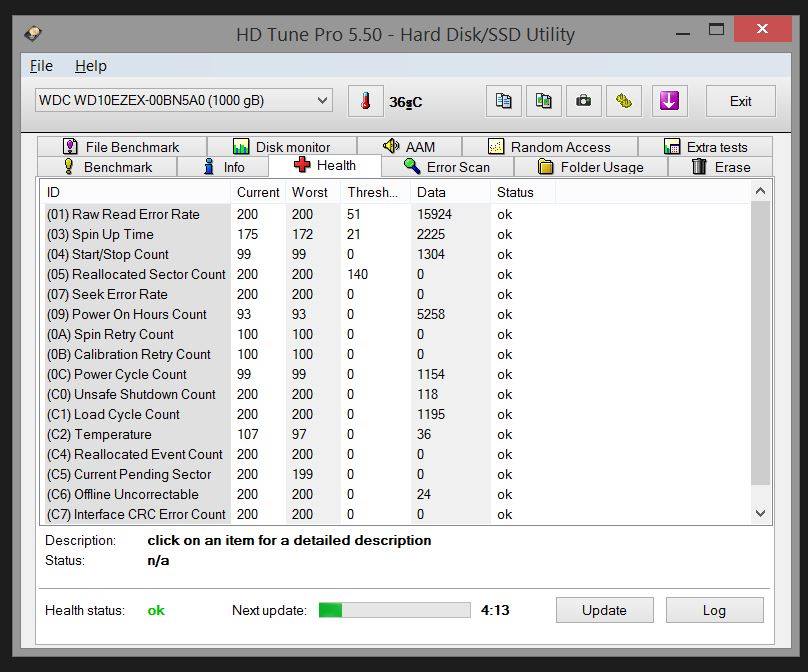
Task: Minimize the HD Tune Pro window
Action: click(x=683, y=30)
